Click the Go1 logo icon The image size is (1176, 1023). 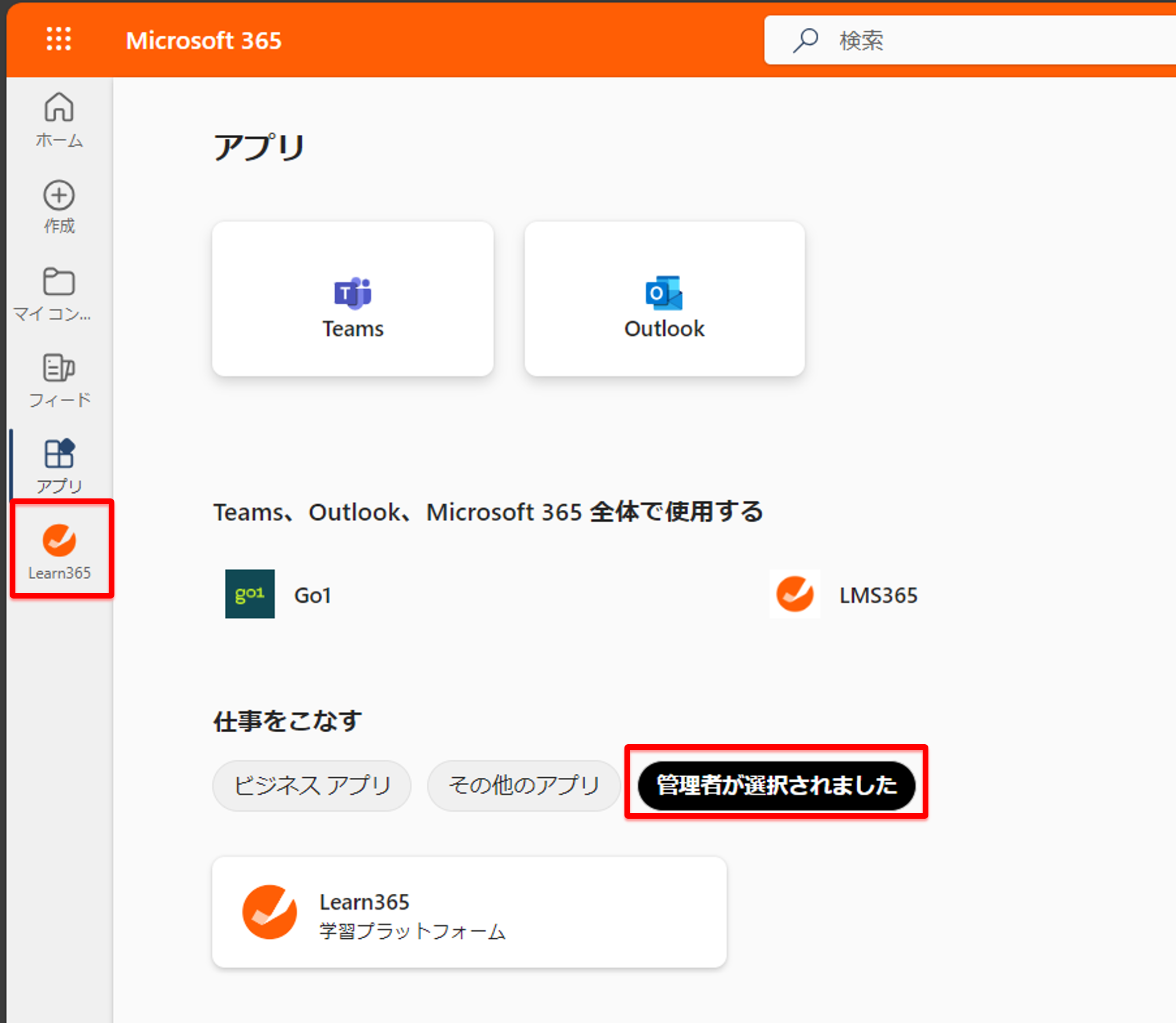click(249, 593)
